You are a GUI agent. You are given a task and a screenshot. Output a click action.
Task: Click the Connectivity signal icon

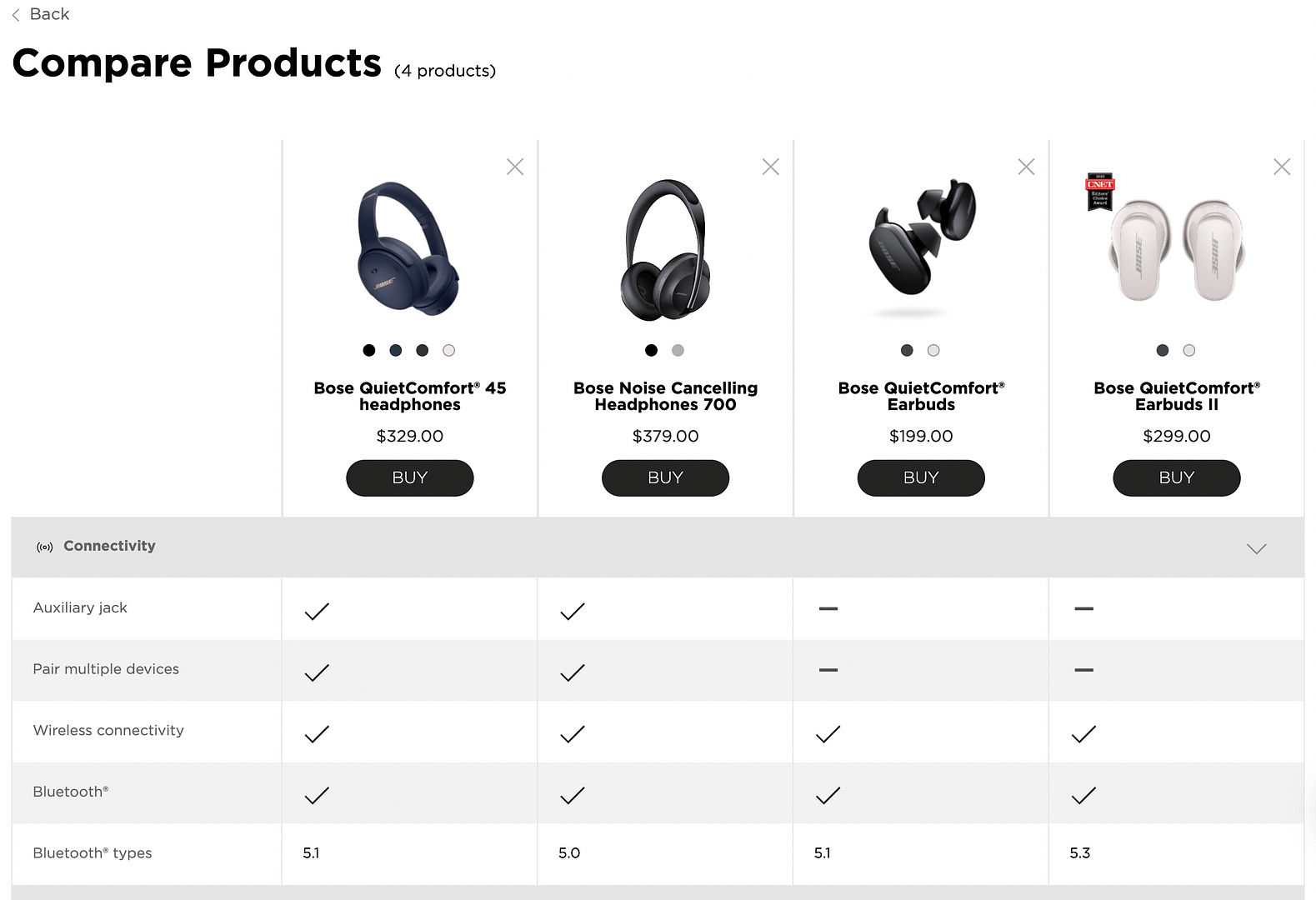[45, 547]
